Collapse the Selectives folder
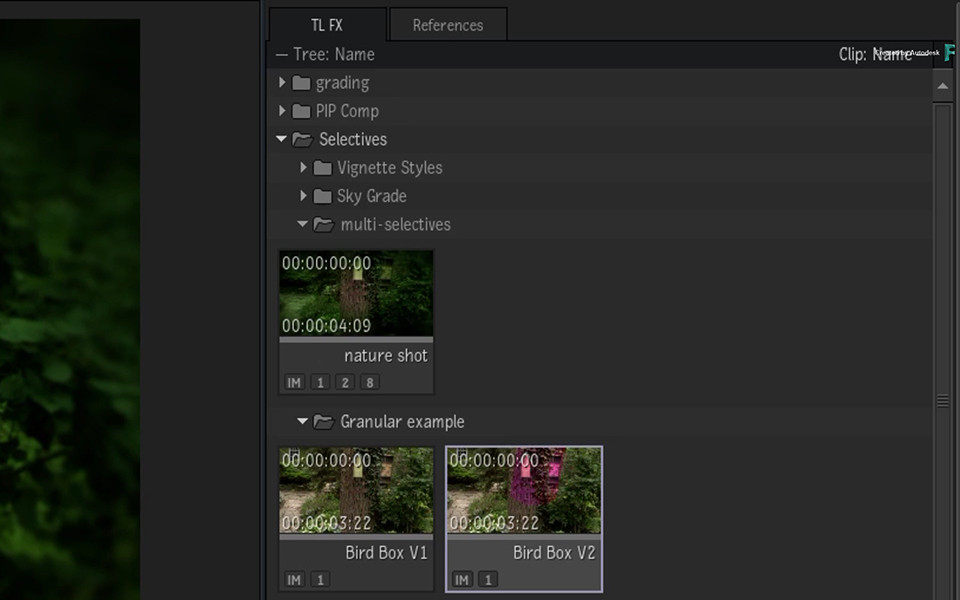The height and width of the screenshot is (600, 960). point(282,139)
